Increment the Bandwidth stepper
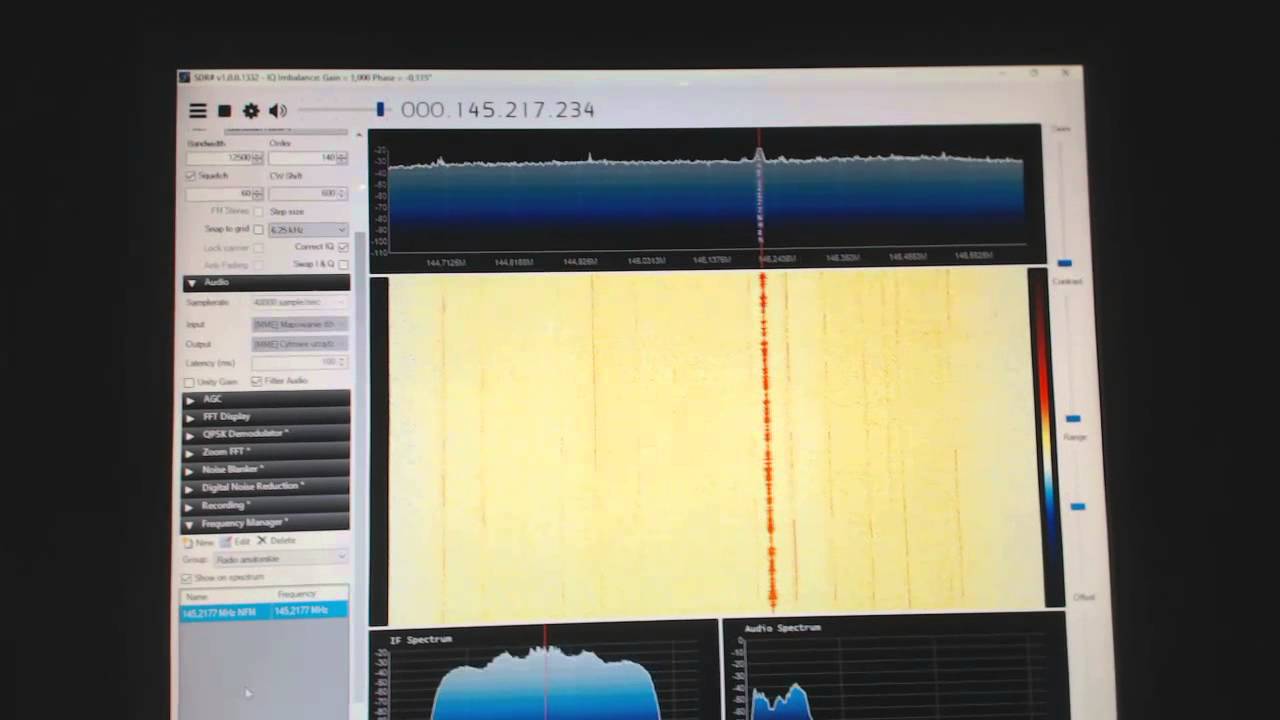Screen dimensions: 1280x720 click(259, 155)
